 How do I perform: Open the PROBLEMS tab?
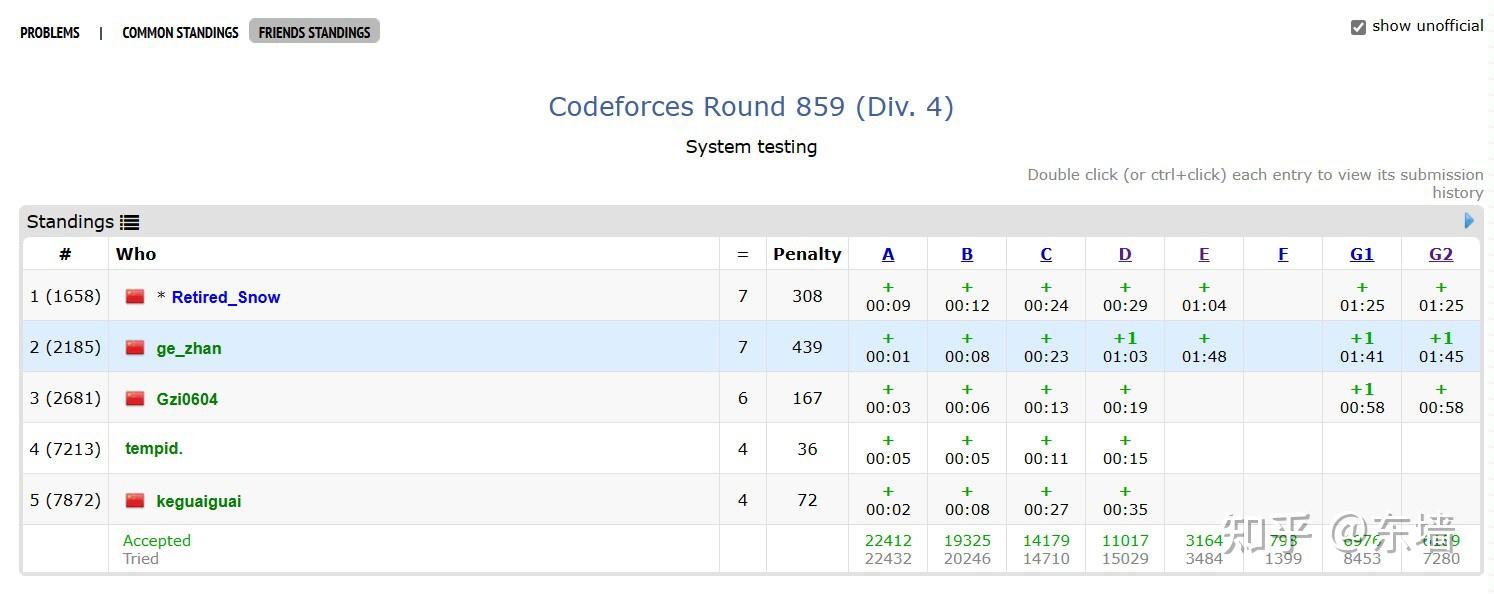coord(50,32)
